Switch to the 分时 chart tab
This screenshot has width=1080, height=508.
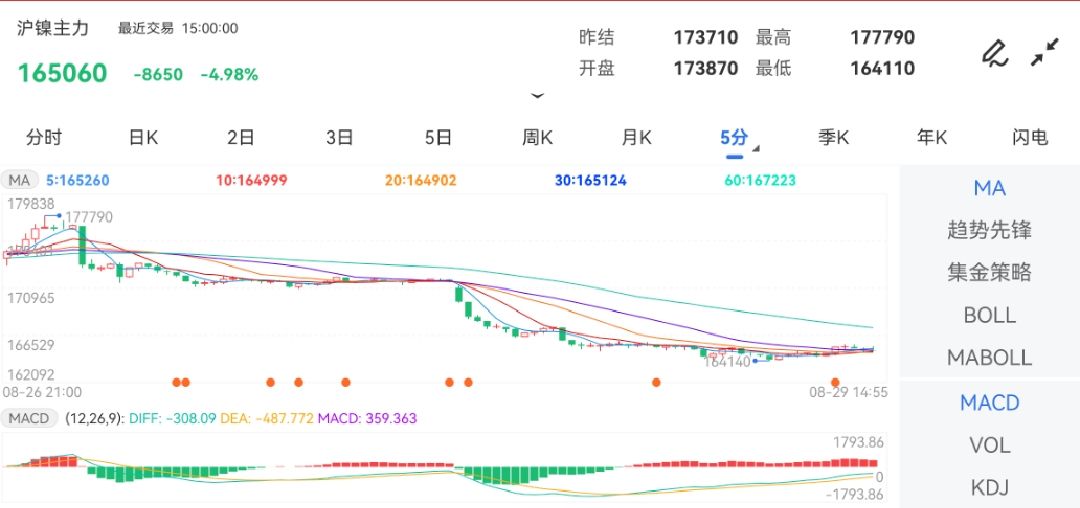[x=44, y=138]
